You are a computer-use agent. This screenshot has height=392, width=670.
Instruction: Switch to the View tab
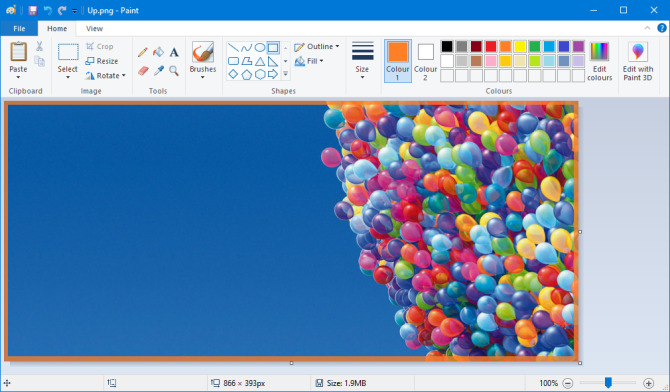pyautogui.click(x=94, y=28)
